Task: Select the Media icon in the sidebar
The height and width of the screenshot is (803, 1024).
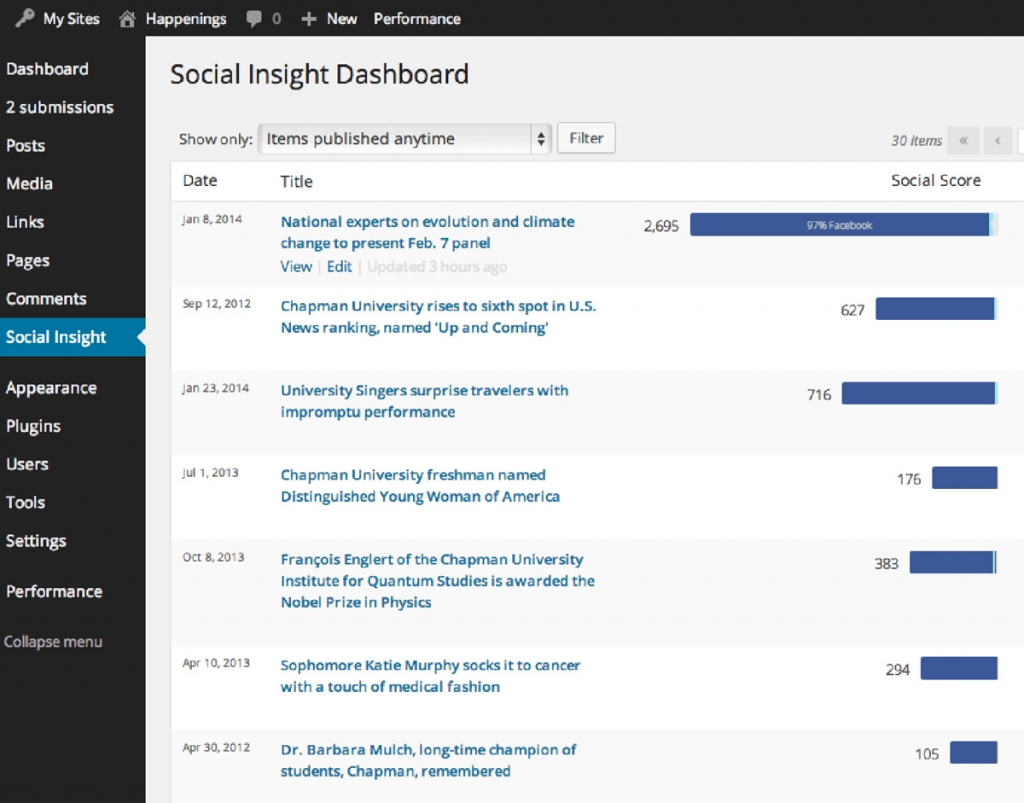Action: (x=29, y=183)
